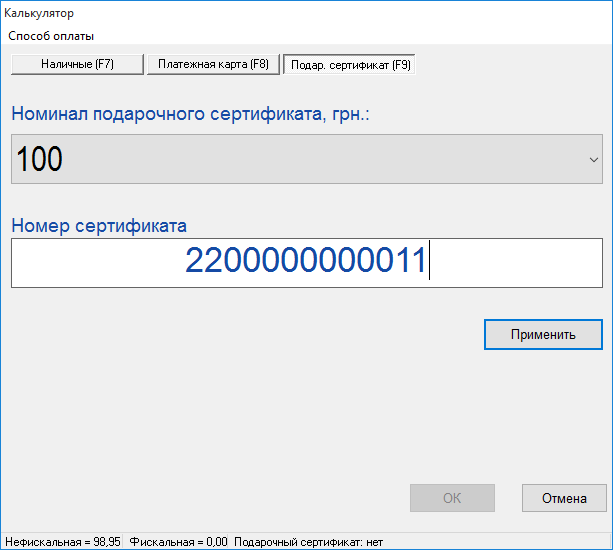The width and height of the screenshot is (613, 550).
Task: Click Фискальная = 0,00 status bar segment
Action: click(x=179, y=541)
